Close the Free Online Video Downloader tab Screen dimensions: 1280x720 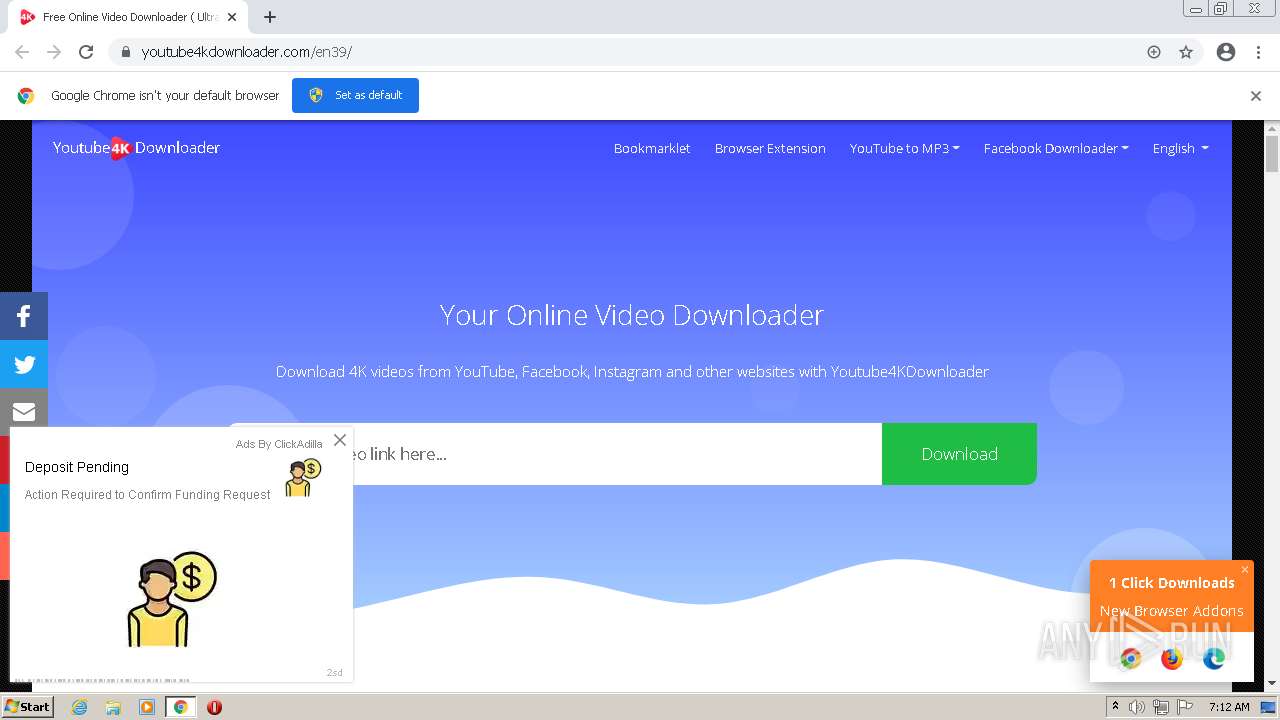pyautogui.click(x=232, y=17)
